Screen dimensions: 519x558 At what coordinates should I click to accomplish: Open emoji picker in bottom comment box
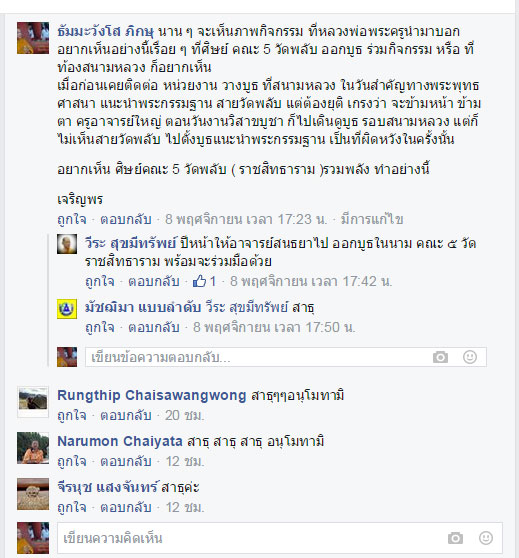(x=486, y=538)
